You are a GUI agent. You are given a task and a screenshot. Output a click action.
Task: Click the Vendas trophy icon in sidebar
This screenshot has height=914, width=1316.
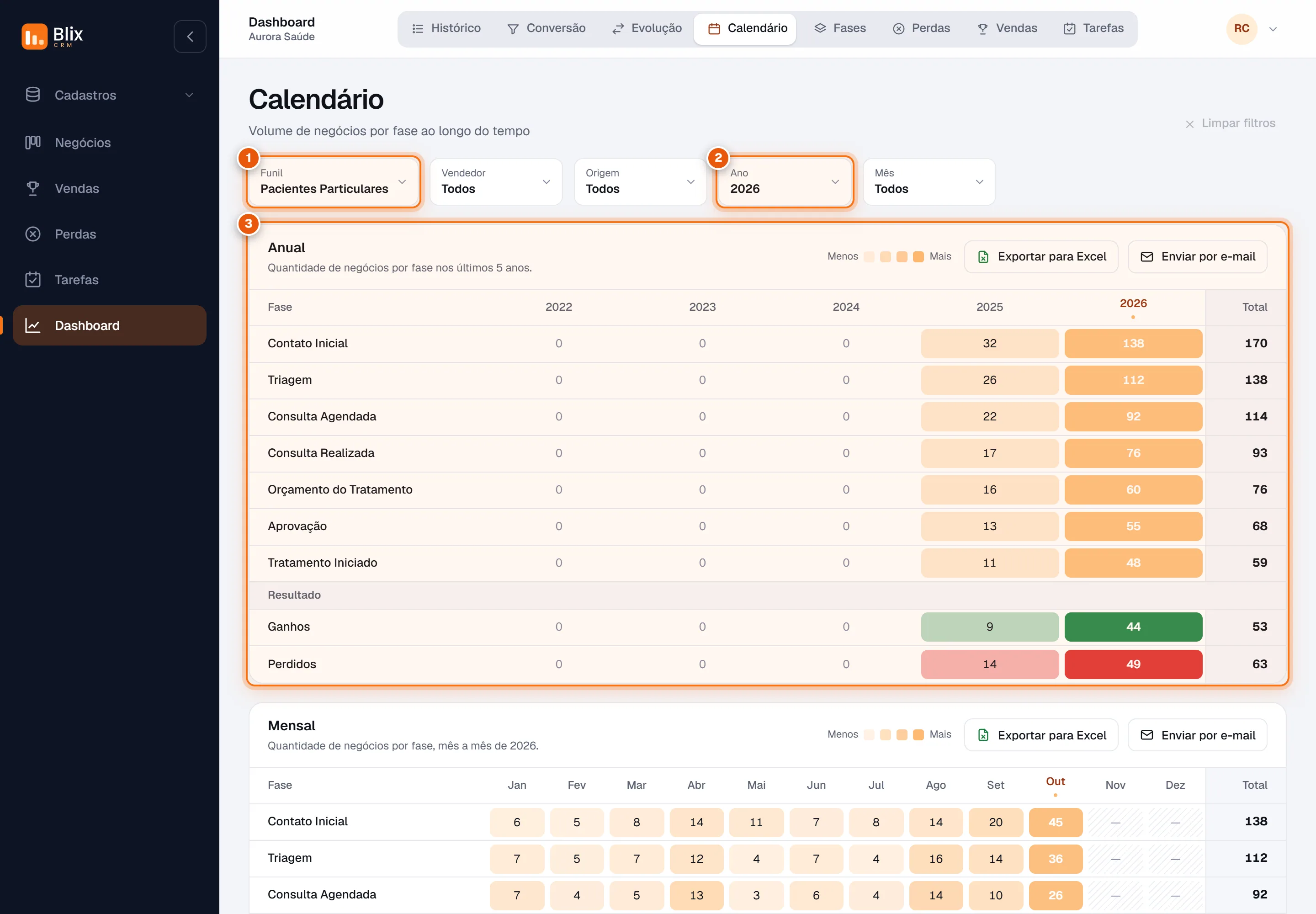click(32, 188)
